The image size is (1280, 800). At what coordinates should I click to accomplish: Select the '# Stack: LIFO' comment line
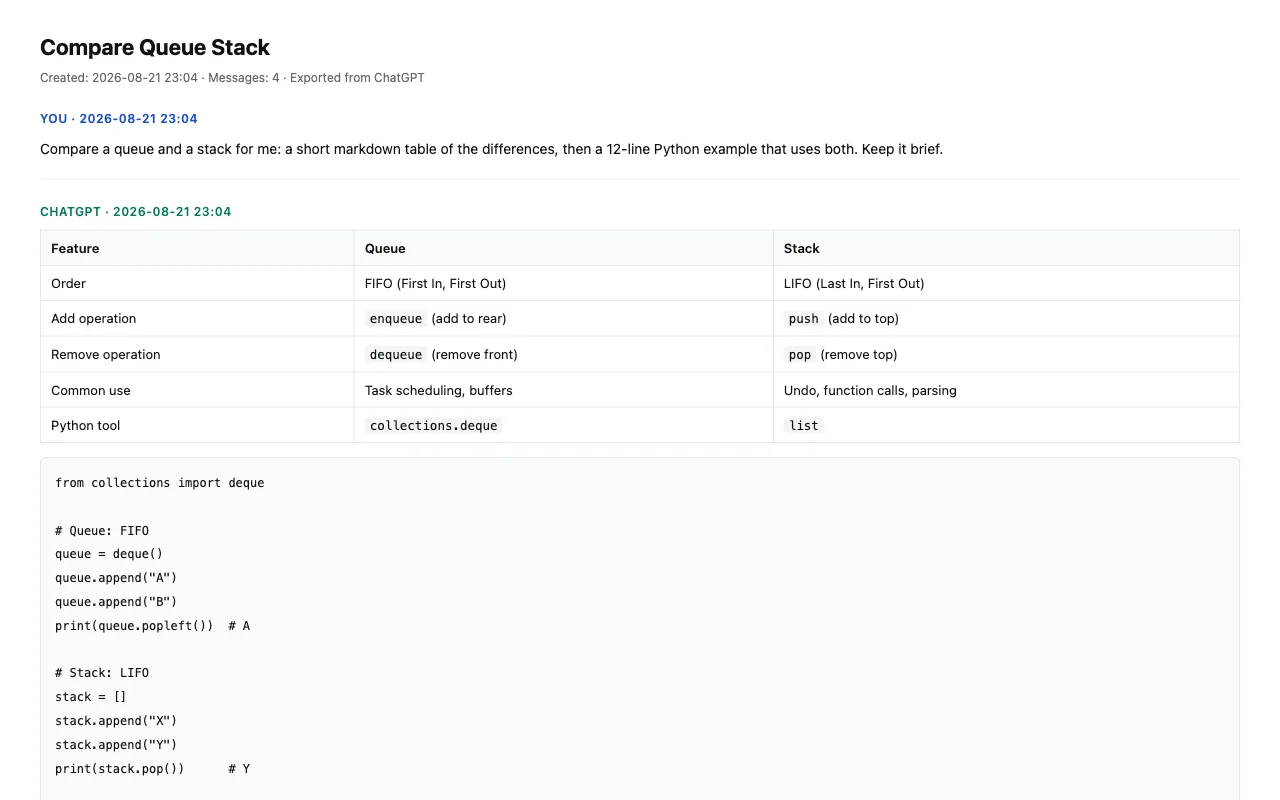tap(102, 673)
